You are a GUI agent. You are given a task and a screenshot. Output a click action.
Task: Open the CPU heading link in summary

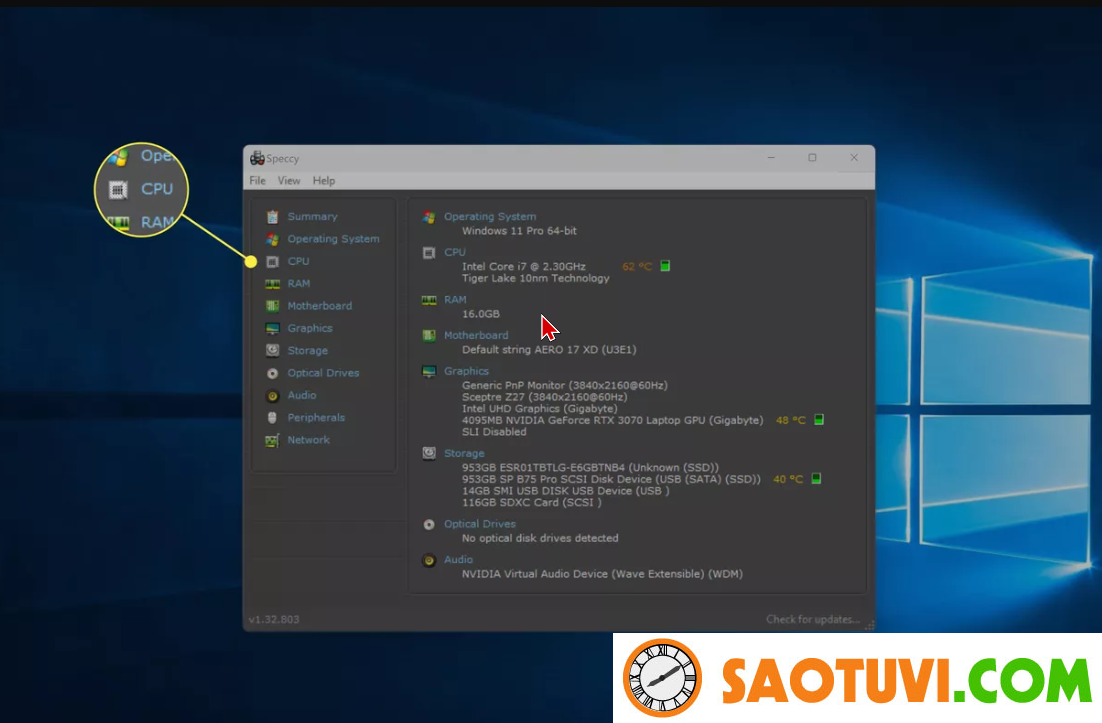click(x=455, y=252)
